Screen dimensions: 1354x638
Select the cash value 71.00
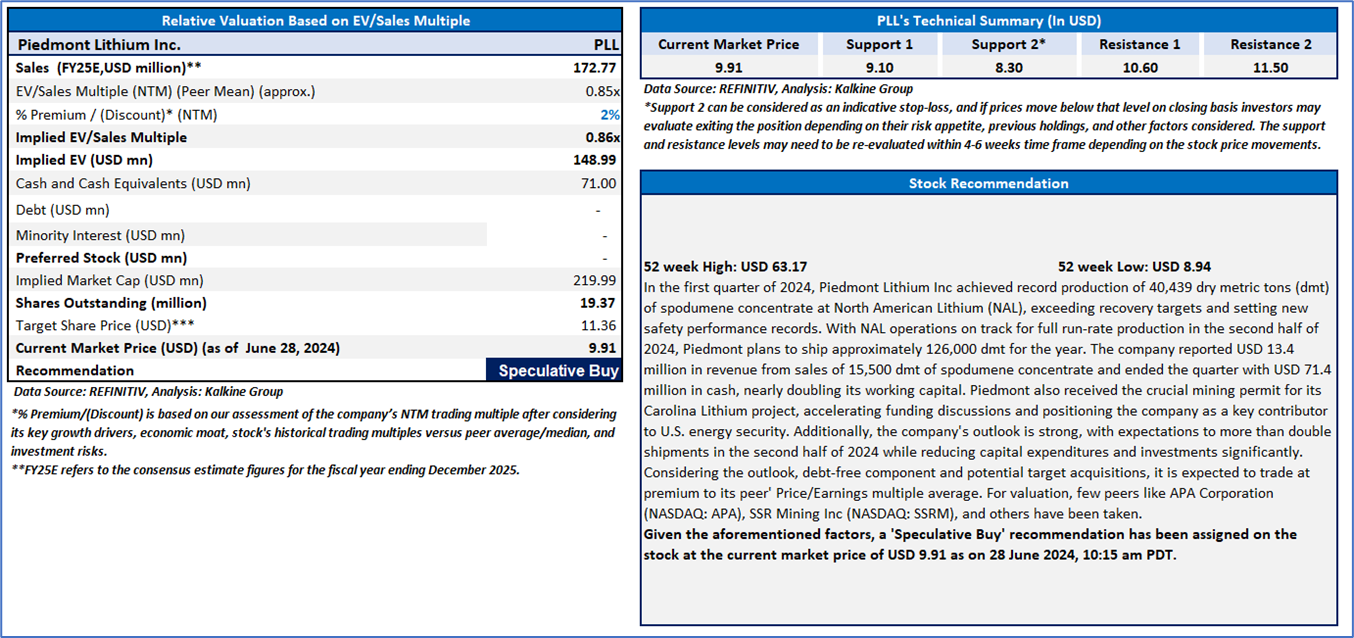[x=600, y=184]
